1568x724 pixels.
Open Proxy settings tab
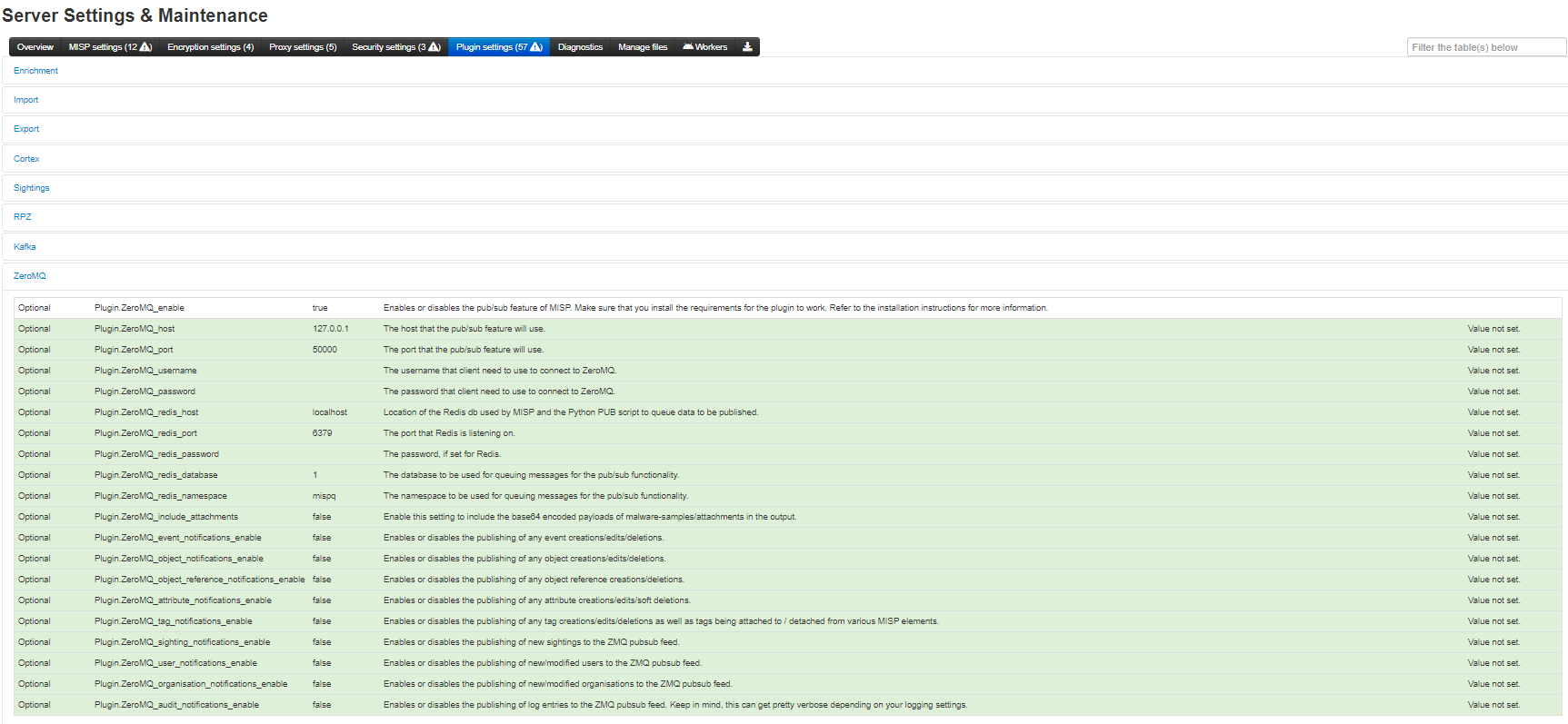pos(303,47)
